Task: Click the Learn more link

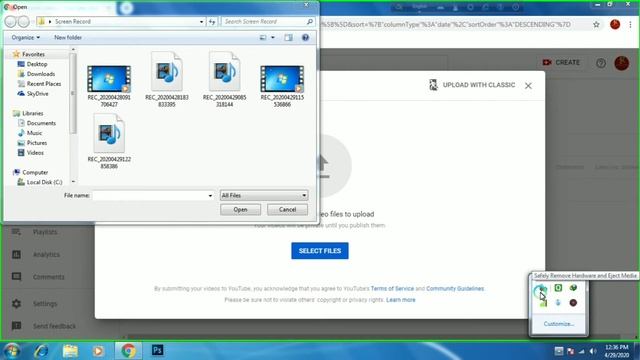Action: click(400, 300)
